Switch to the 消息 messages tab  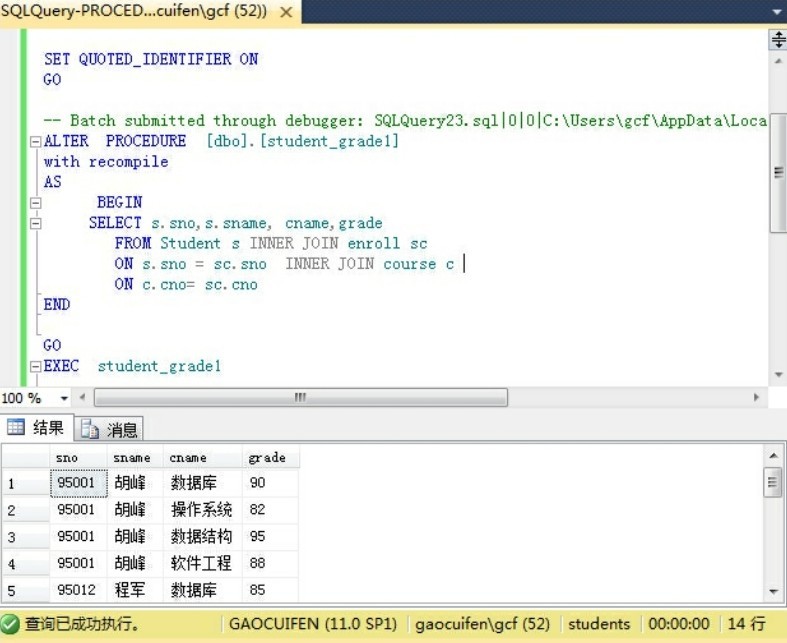110,429
